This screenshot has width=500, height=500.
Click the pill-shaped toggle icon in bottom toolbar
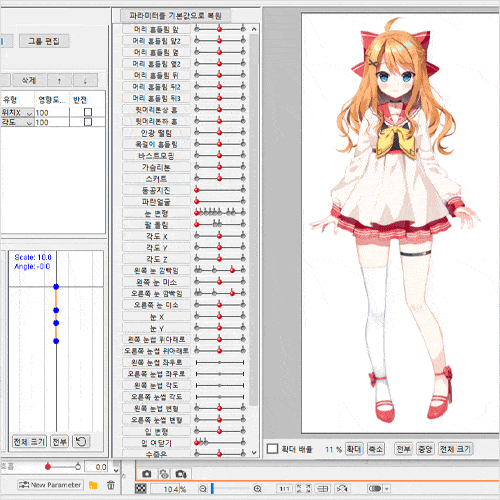click(375, 489)
